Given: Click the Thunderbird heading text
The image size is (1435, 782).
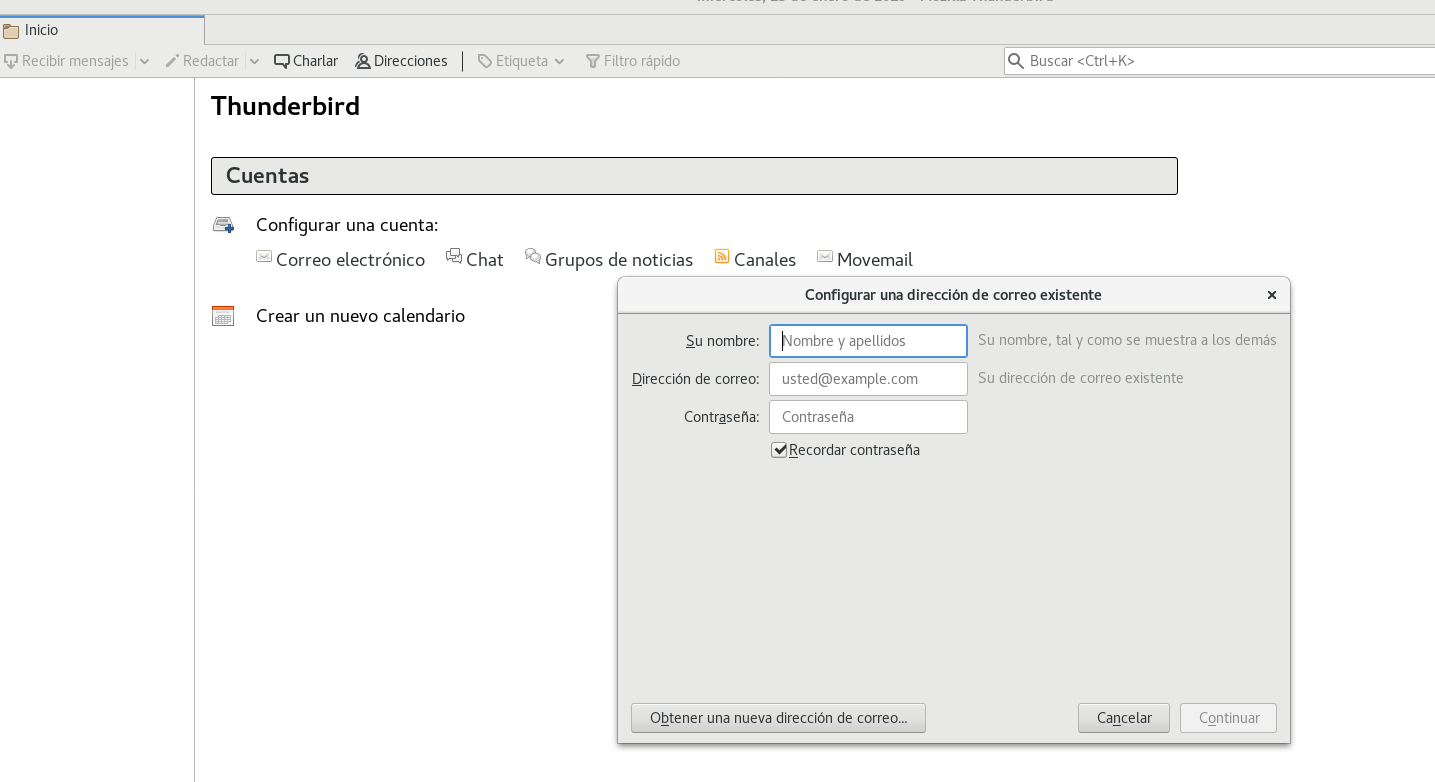Looking at the screenshot, I should point(285,106).
